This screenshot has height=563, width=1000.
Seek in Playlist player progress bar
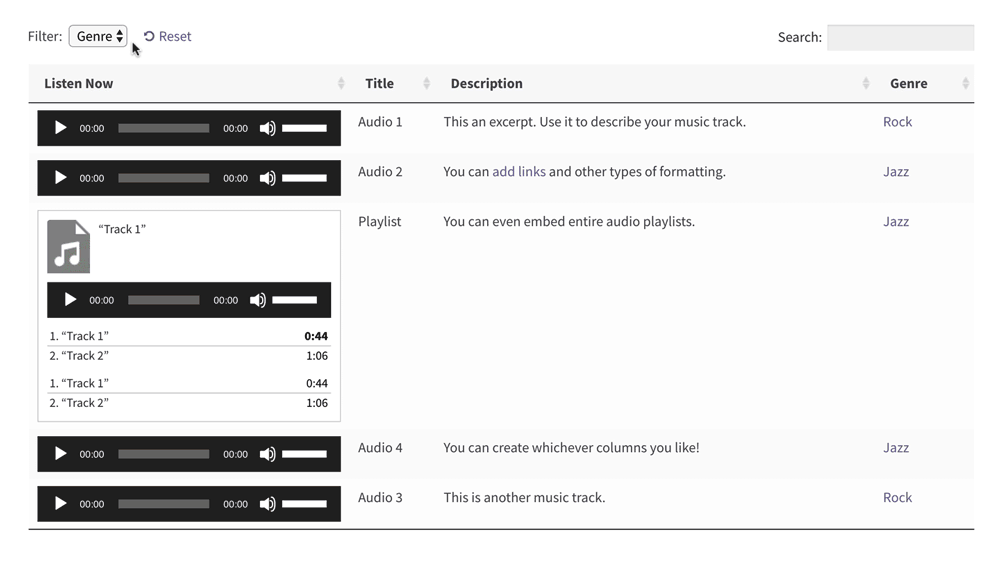coord(163,300)
